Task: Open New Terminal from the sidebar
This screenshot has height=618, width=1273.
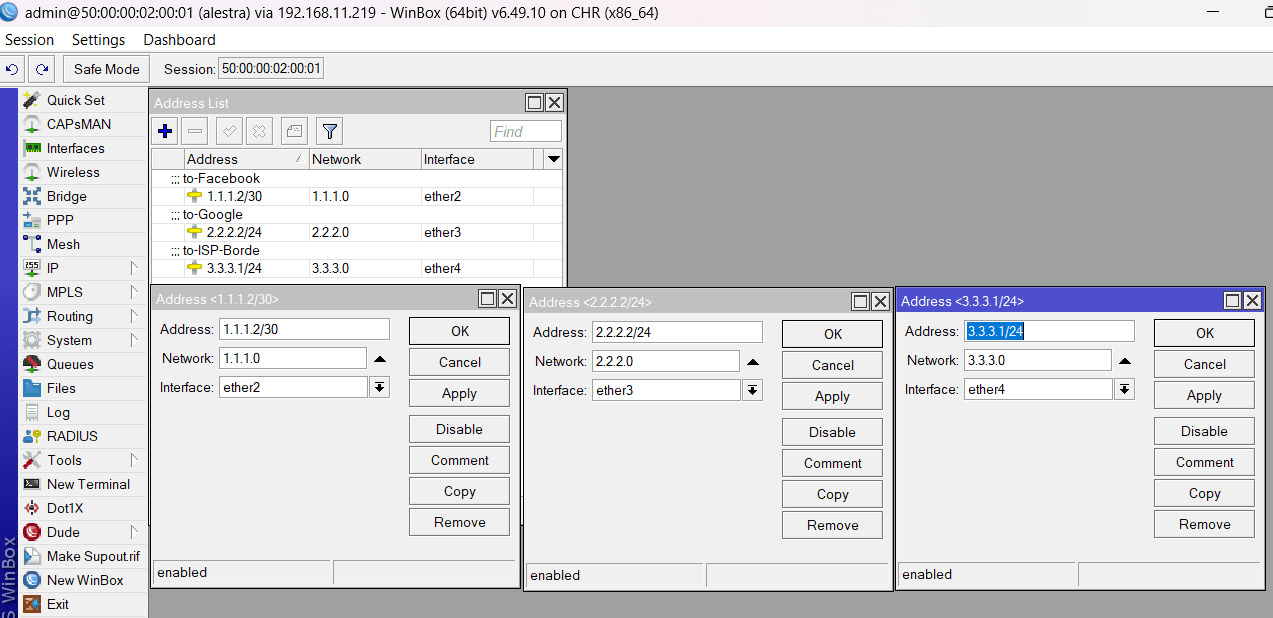Action: [88, 484]
